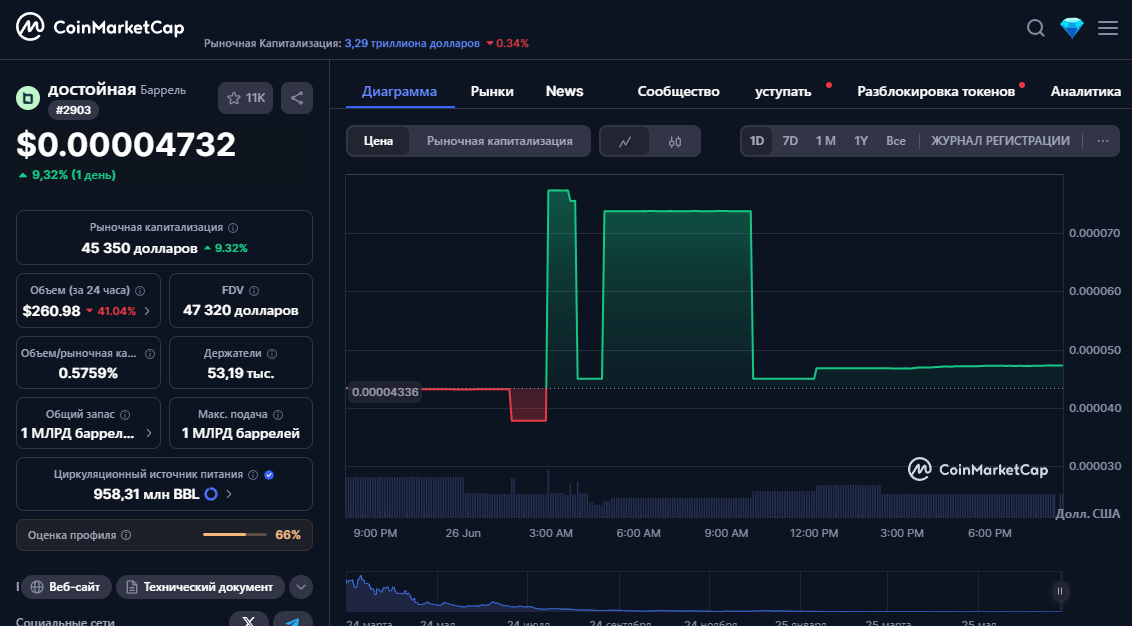Click the $260.98 volume value
This screenshot has height=626, width=1132.
click(x=51, y=311)
